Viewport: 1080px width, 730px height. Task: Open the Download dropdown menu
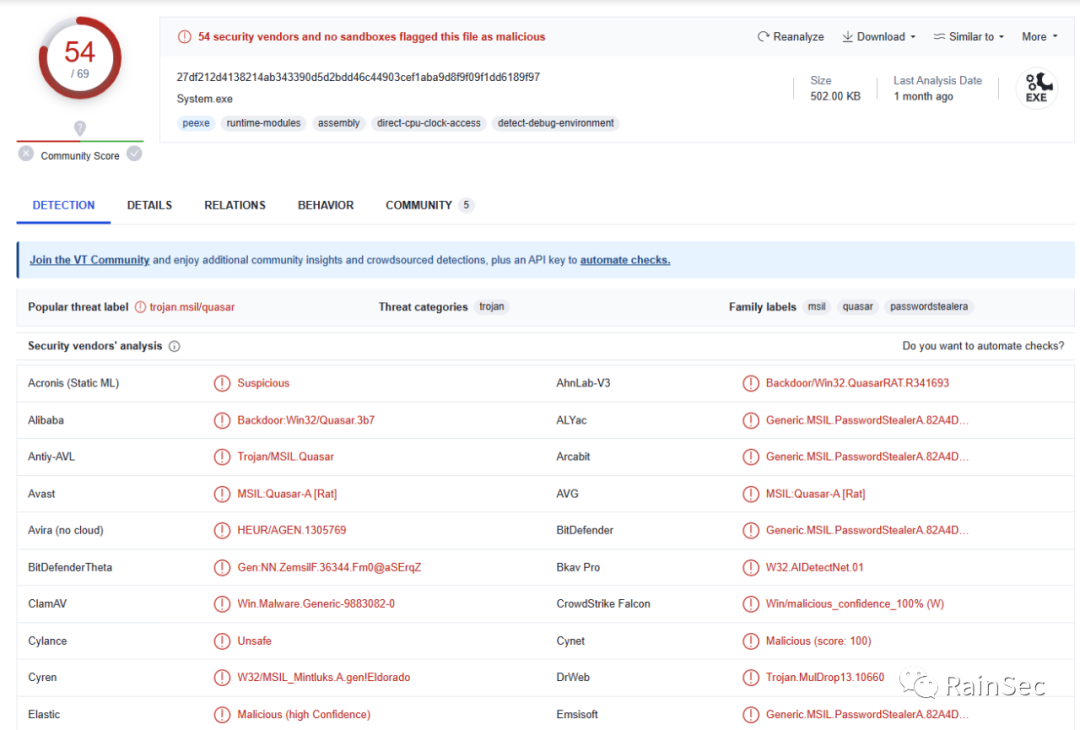[879, 36]
